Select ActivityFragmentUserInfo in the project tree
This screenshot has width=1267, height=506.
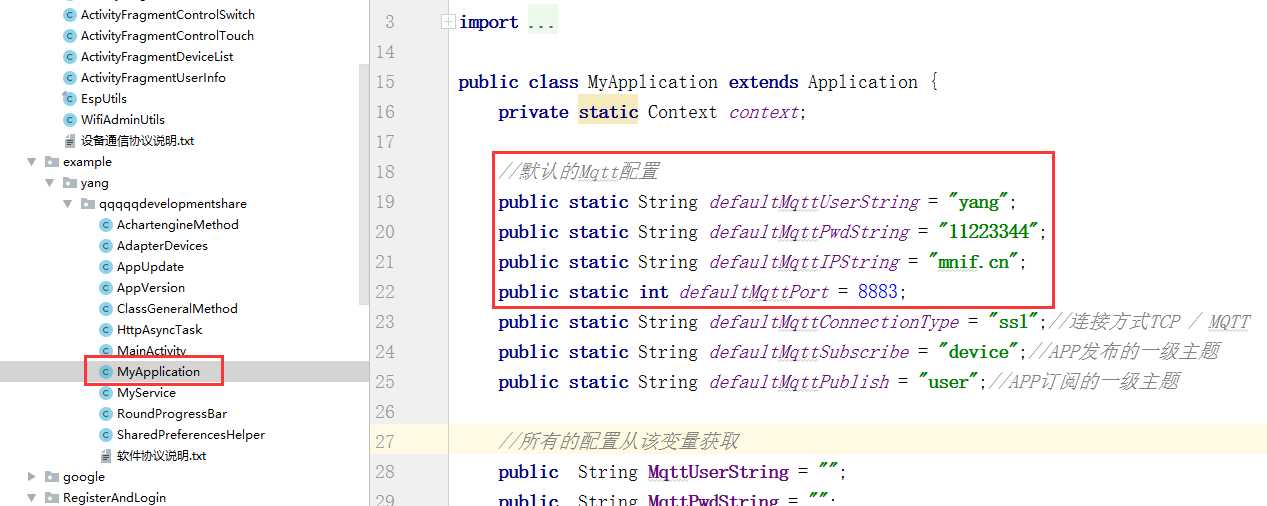pyautogui.click(x=153, y=78)
